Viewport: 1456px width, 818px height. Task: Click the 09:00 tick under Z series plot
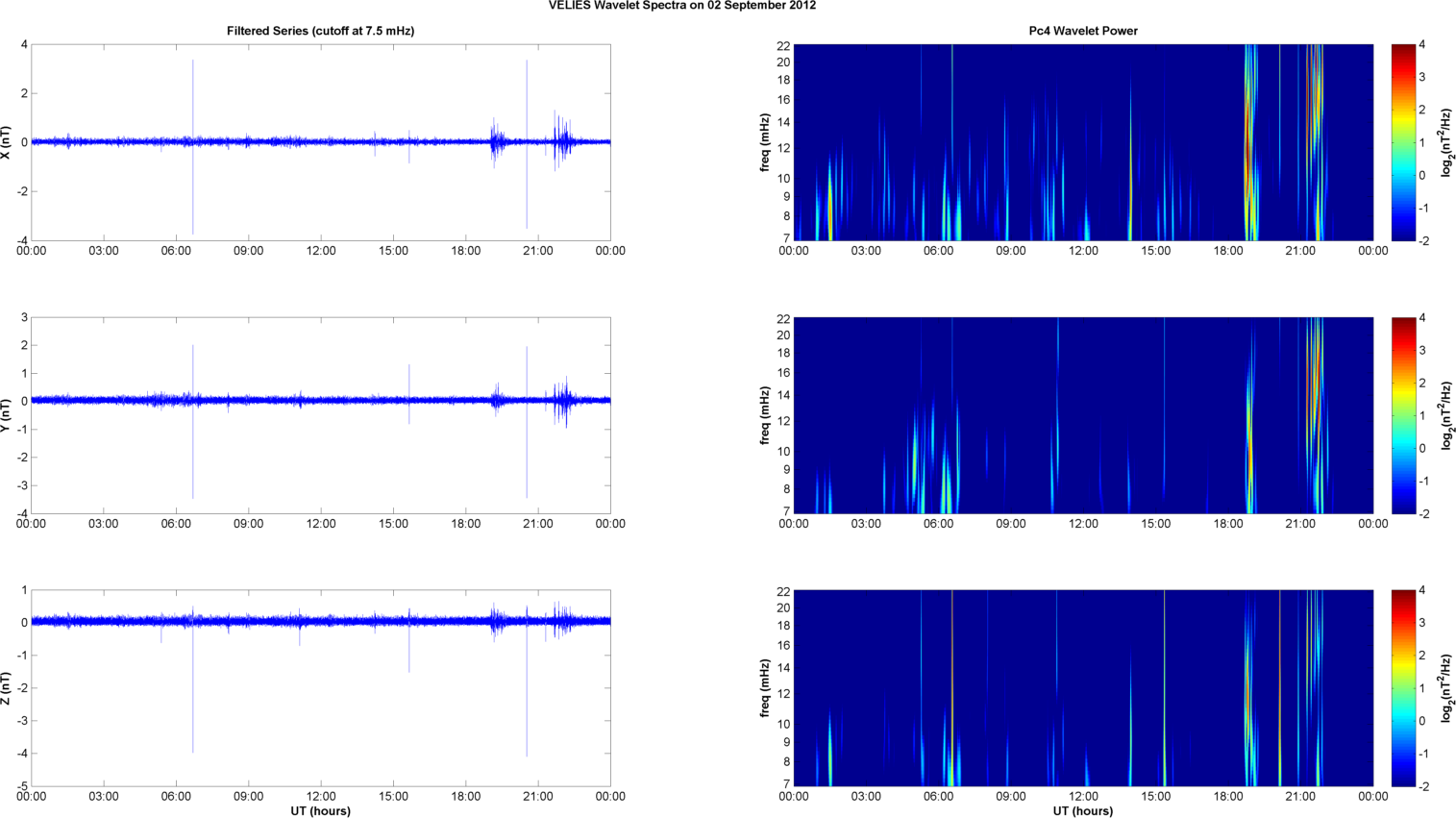tap(248, 796)
